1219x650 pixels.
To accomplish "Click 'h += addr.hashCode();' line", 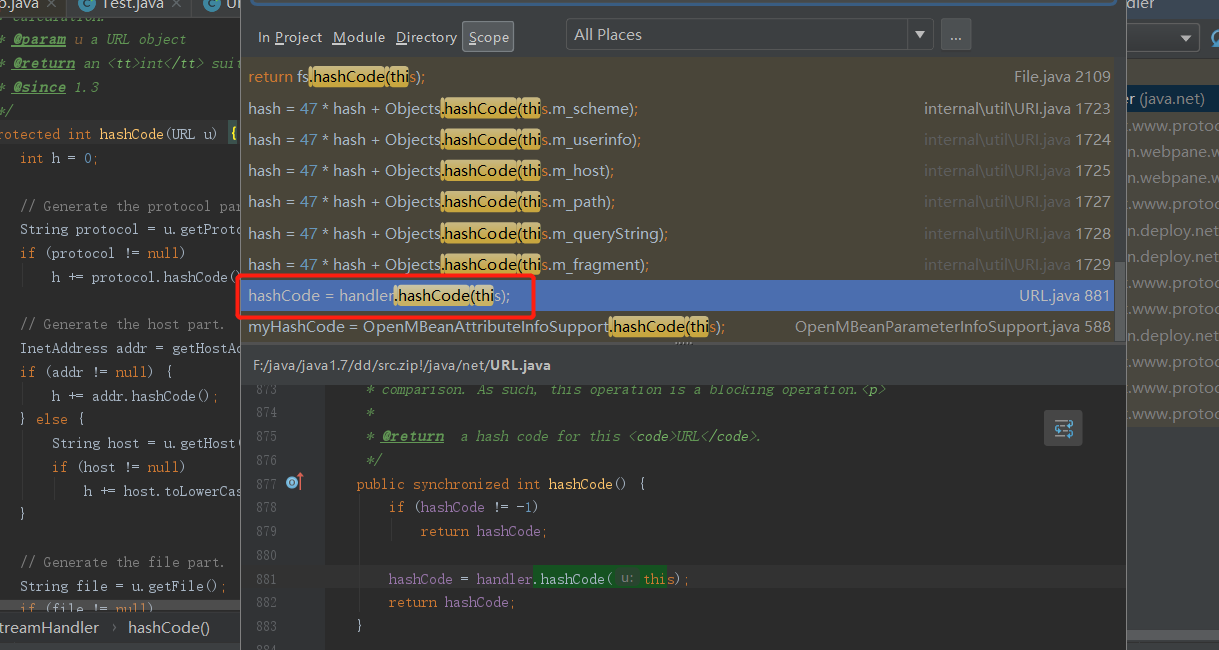I will coord(134,396).
